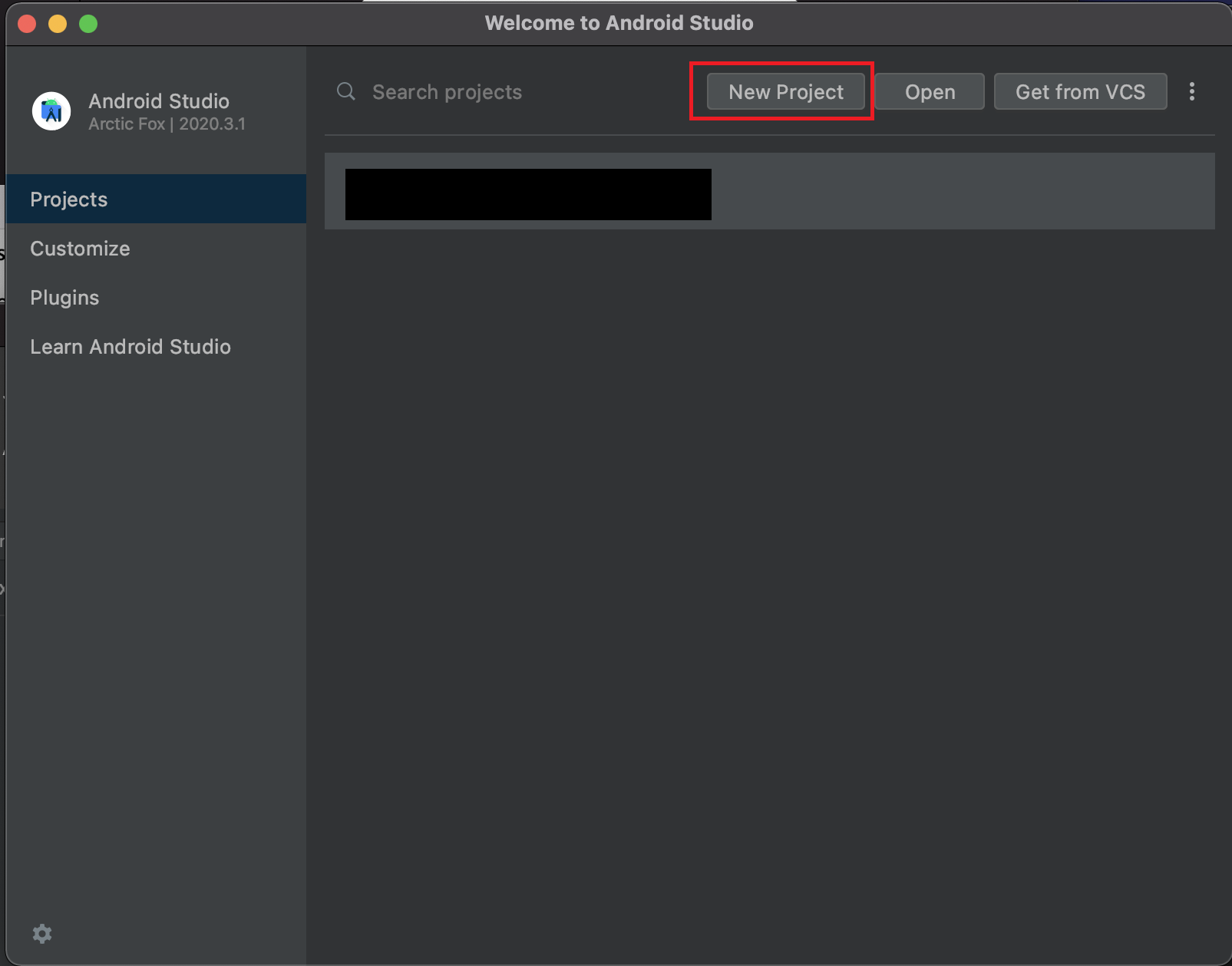The height and width of the screenshot is (966, 1232).
Task: Click the Android Studio logo icon
Action: (x=51, y=111)
